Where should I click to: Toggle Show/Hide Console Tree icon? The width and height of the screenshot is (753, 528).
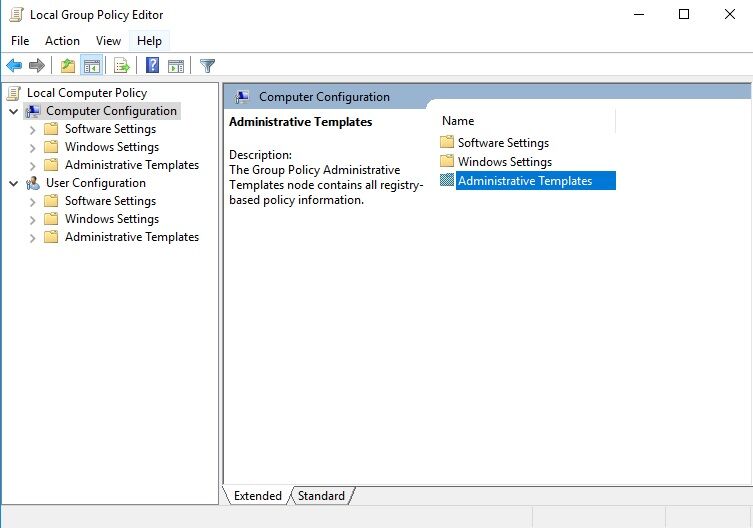point(91,65)
